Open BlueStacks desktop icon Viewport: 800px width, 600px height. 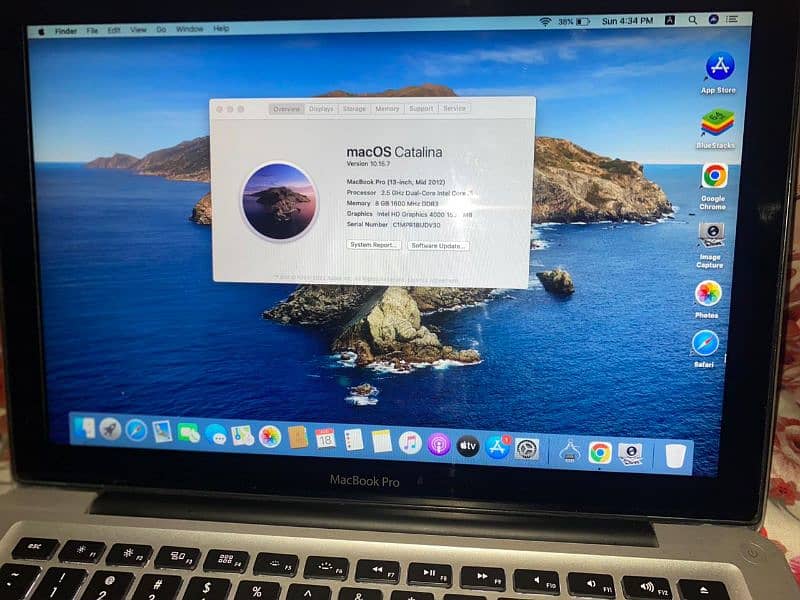pyautogui.click(x=717, y=123)
